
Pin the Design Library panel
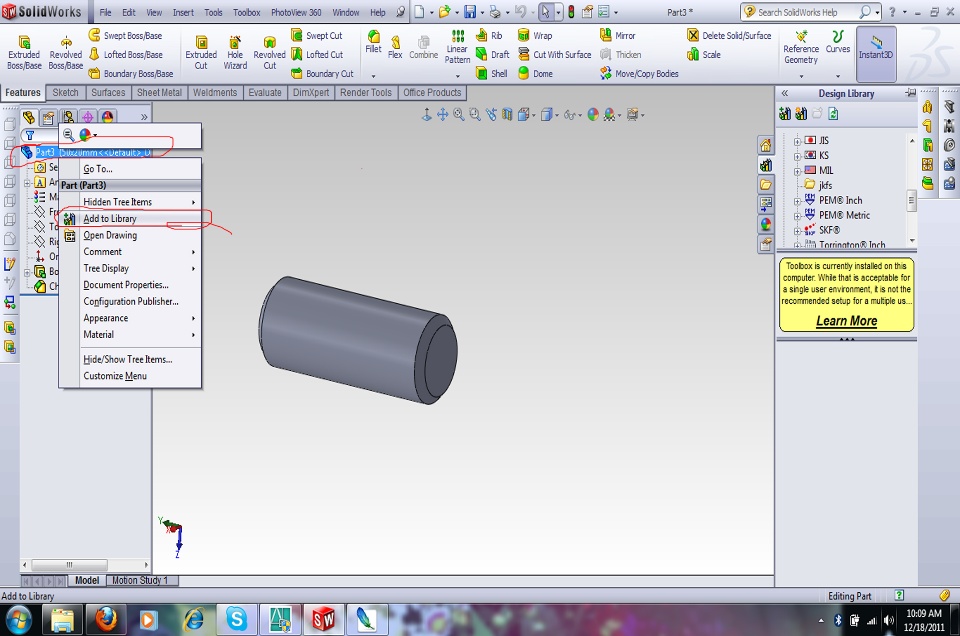point(911,93)
